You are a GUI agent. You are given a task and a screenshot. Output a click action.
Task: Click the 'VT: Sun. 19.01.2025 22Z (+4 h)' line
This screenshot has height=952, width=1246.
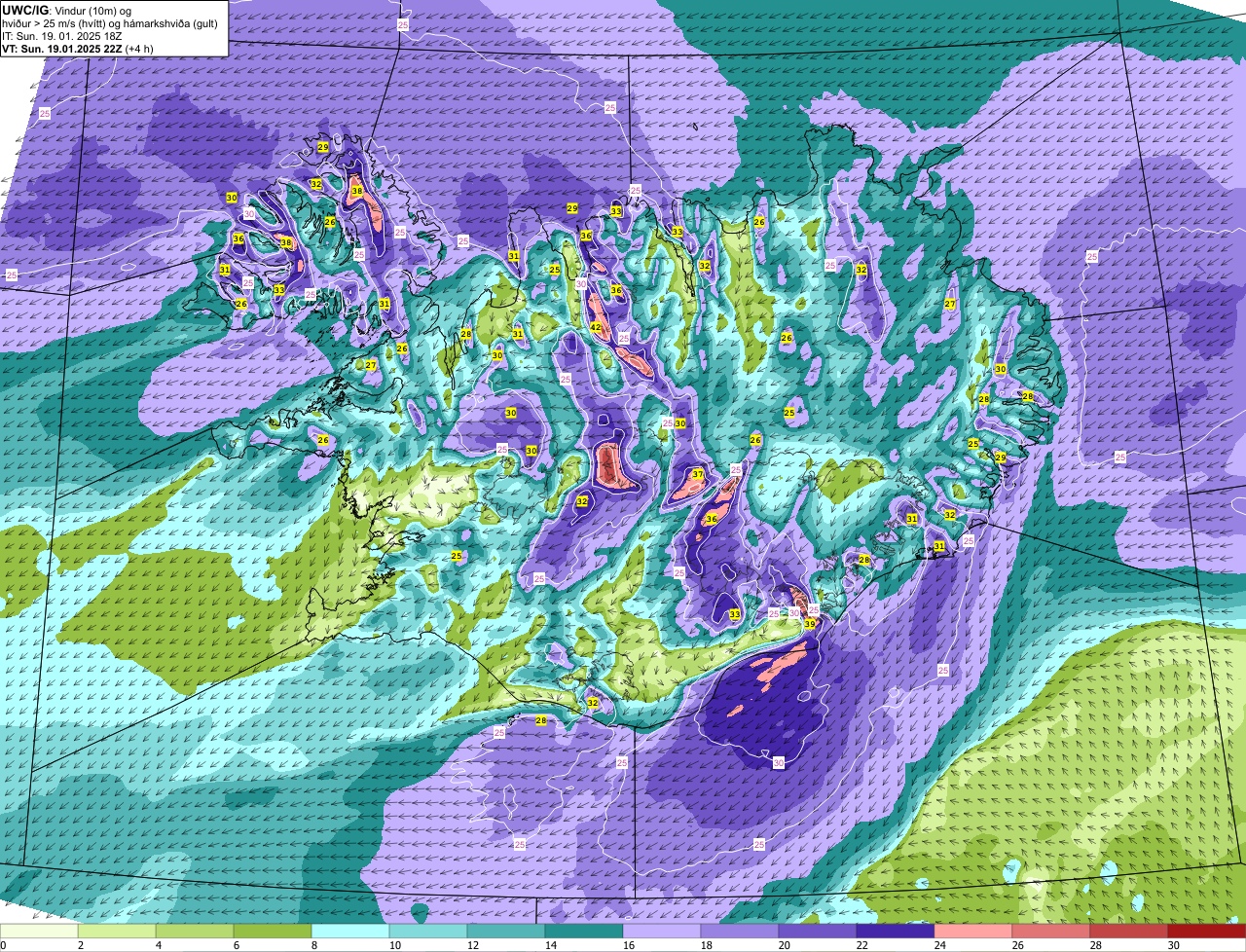(79, 48)
